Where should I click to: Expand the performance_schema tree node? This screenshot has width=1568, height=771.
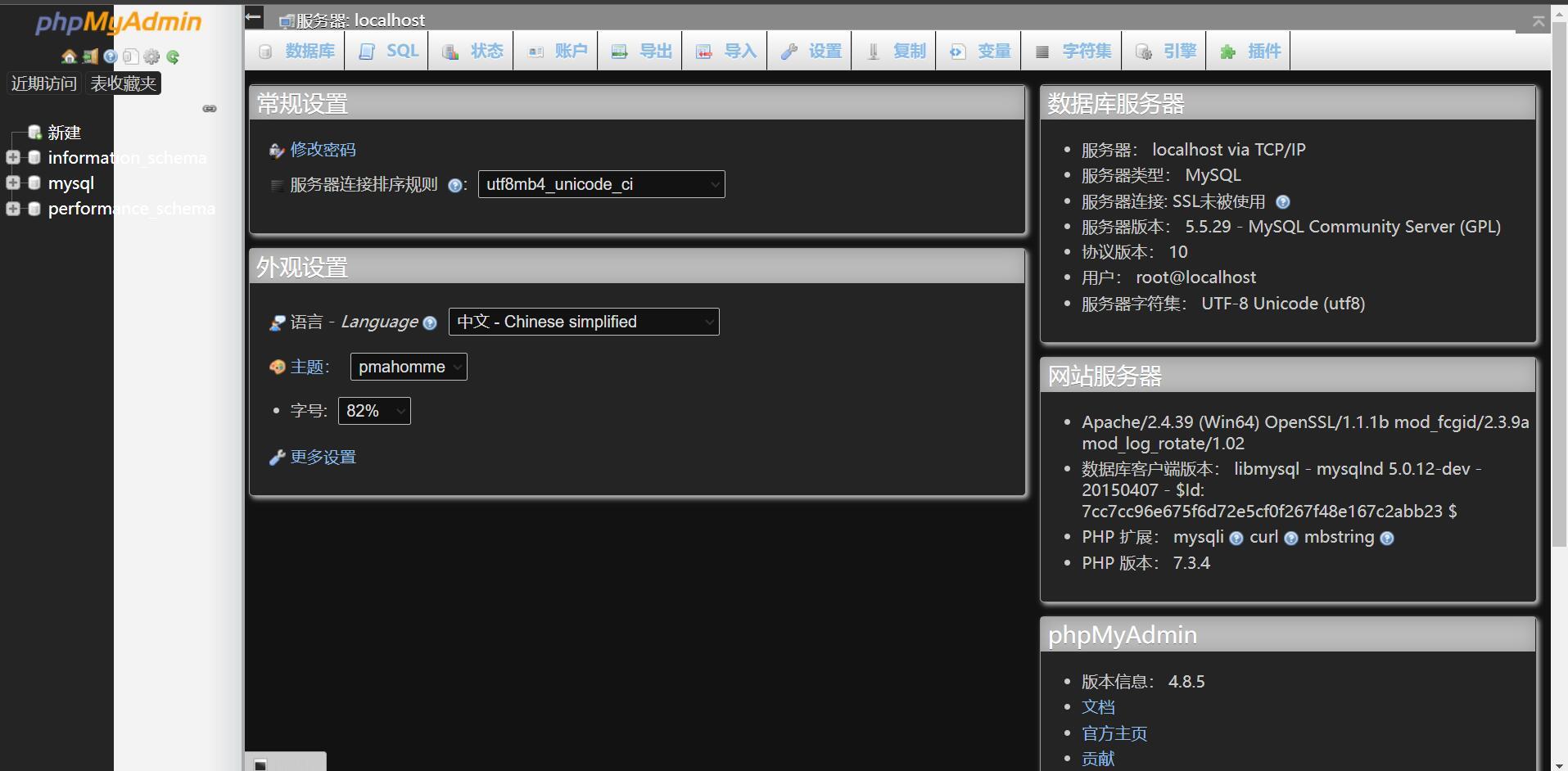pos(13,208)
